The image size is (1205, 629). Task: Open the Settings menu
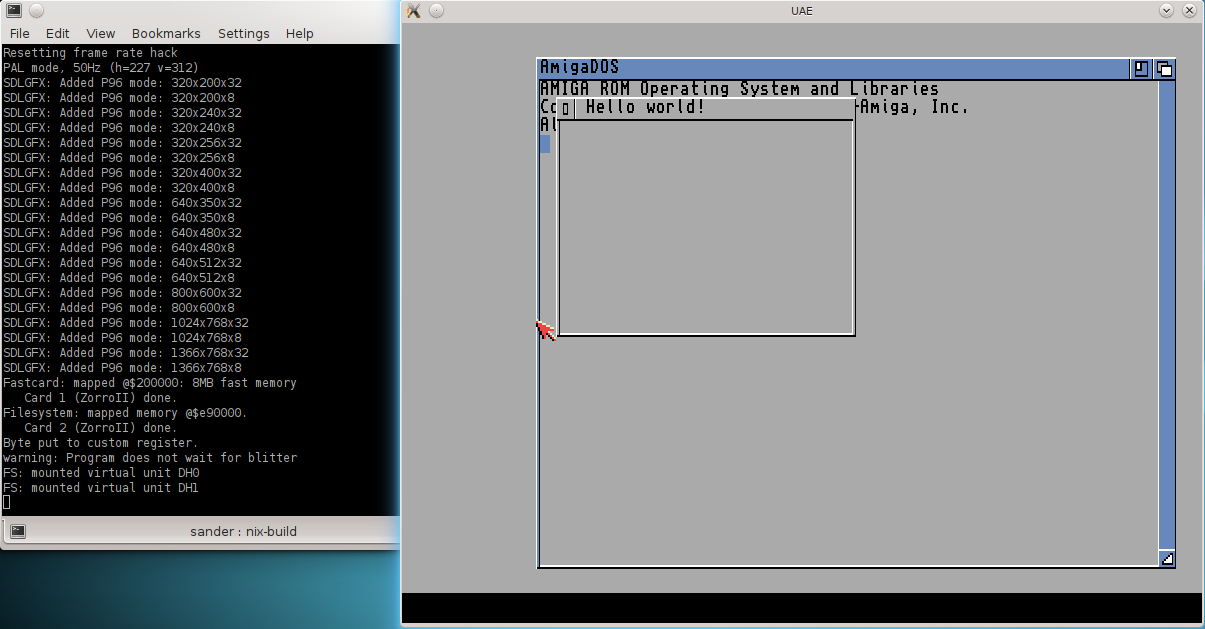pos(243,33)
